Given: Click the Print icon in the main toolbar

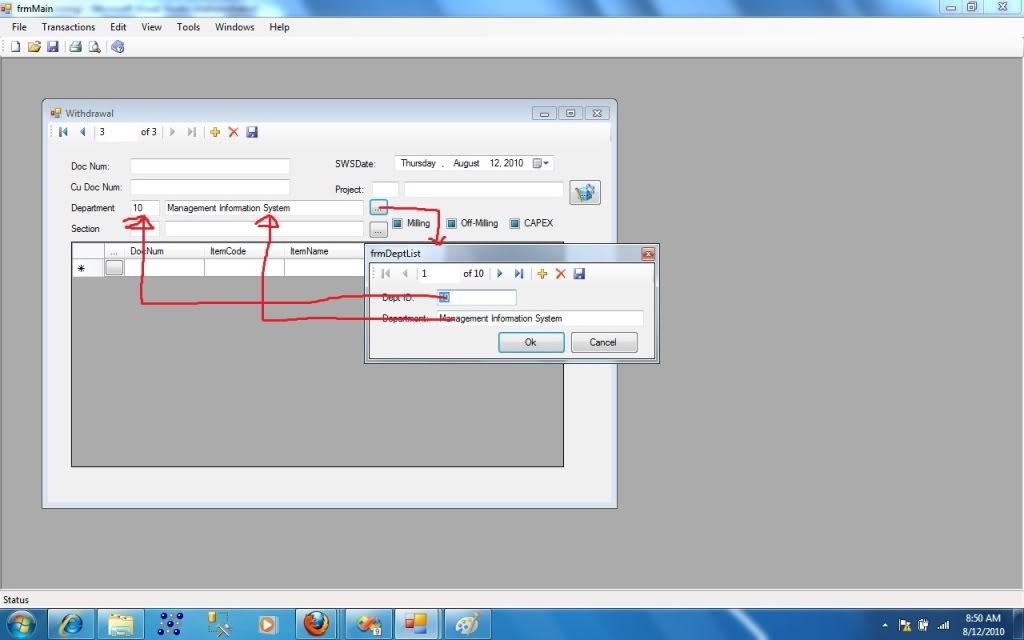Looking at the screenshot, I should pyautogui.click(x=75, y=46).
